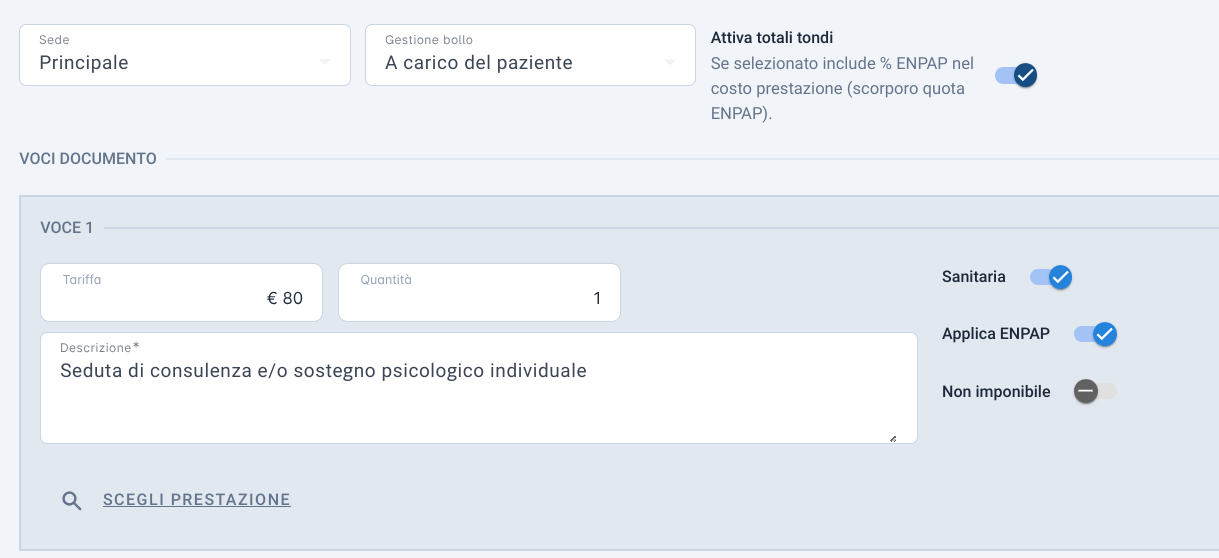Click the Sede dropdown arrow

[324, 63]
